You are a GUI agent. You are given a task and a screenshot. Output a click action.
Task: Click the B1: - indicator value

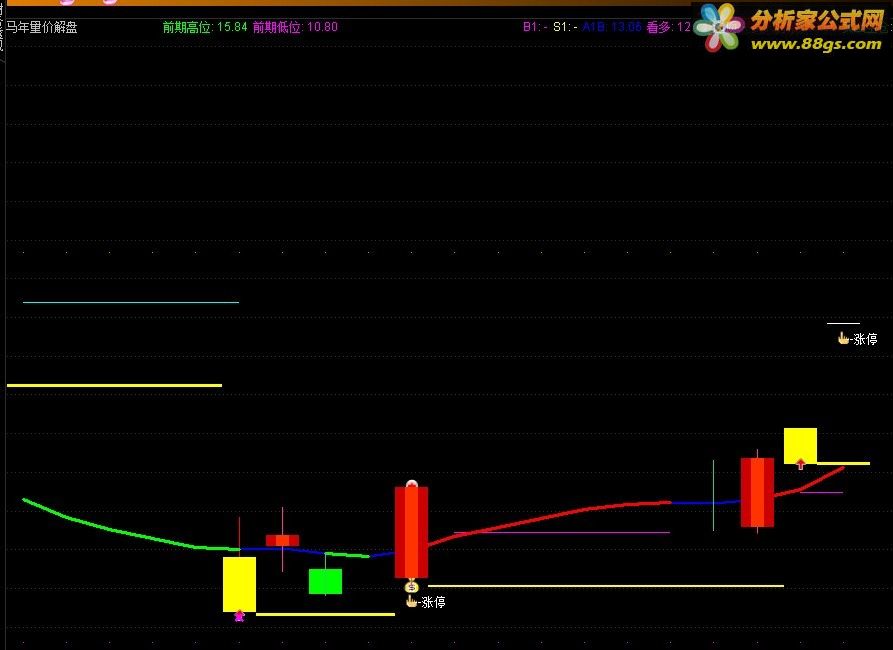point(535,27)
